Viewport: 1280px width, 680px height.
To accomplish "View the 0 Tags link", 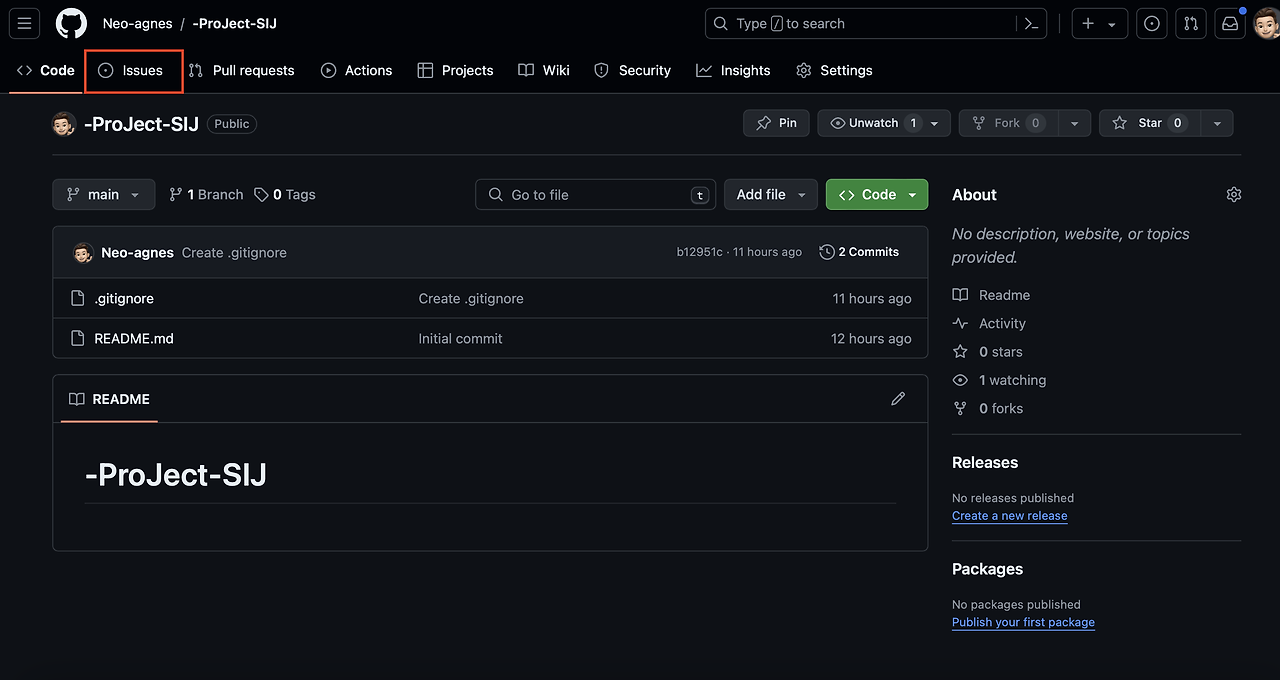I will pos(285,194).
